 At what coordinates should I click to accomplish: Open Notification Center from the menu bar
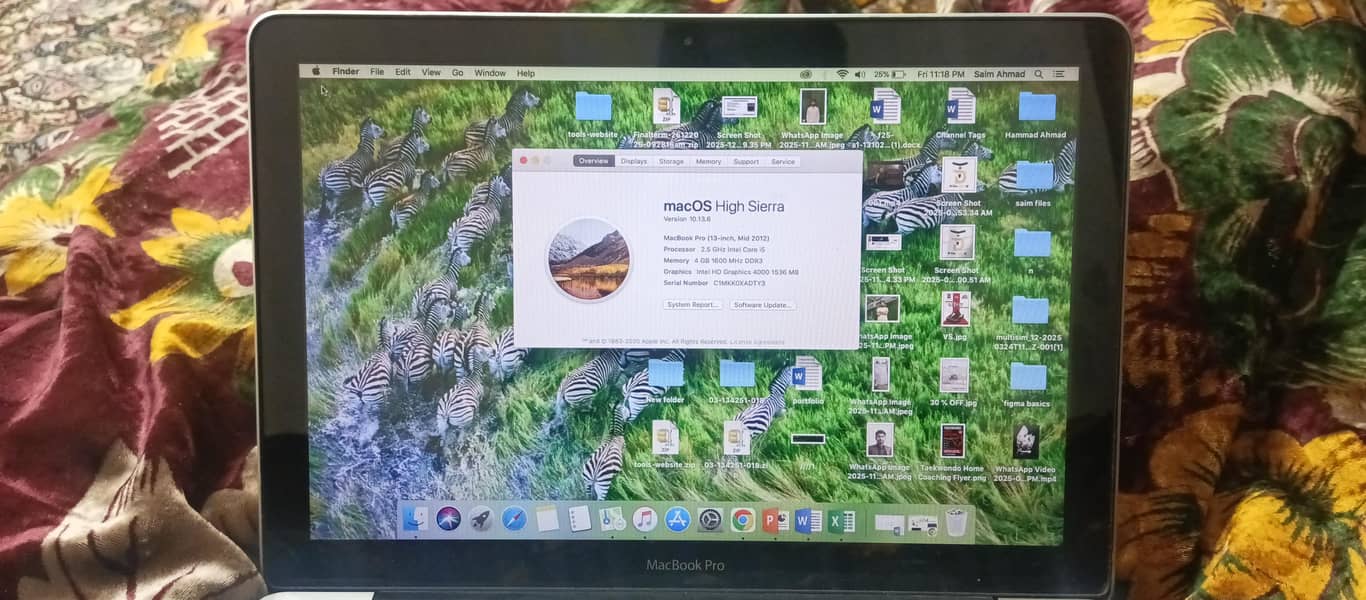pyautogui.click(x=1061, y=73)
